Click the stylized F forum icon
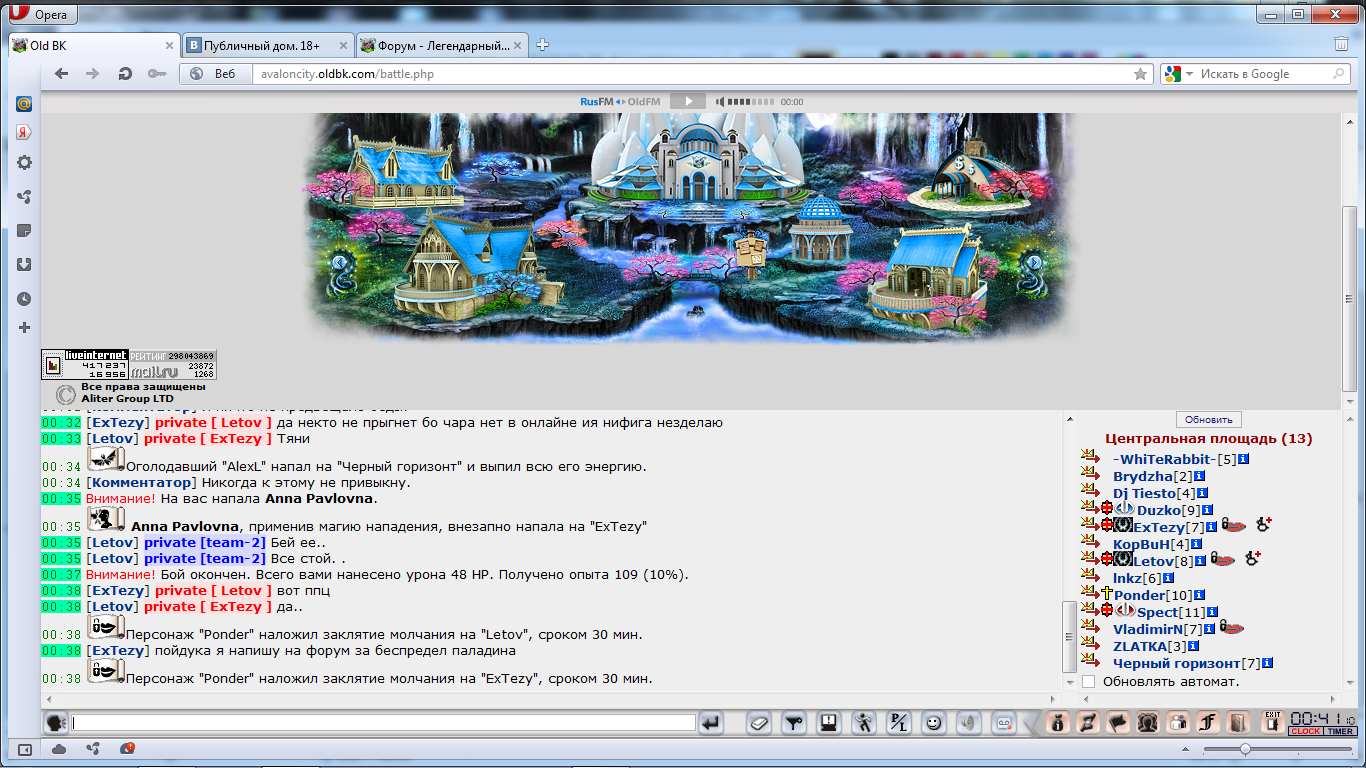Screen dimensions: 1366x768 click(x=1208, y=723)
